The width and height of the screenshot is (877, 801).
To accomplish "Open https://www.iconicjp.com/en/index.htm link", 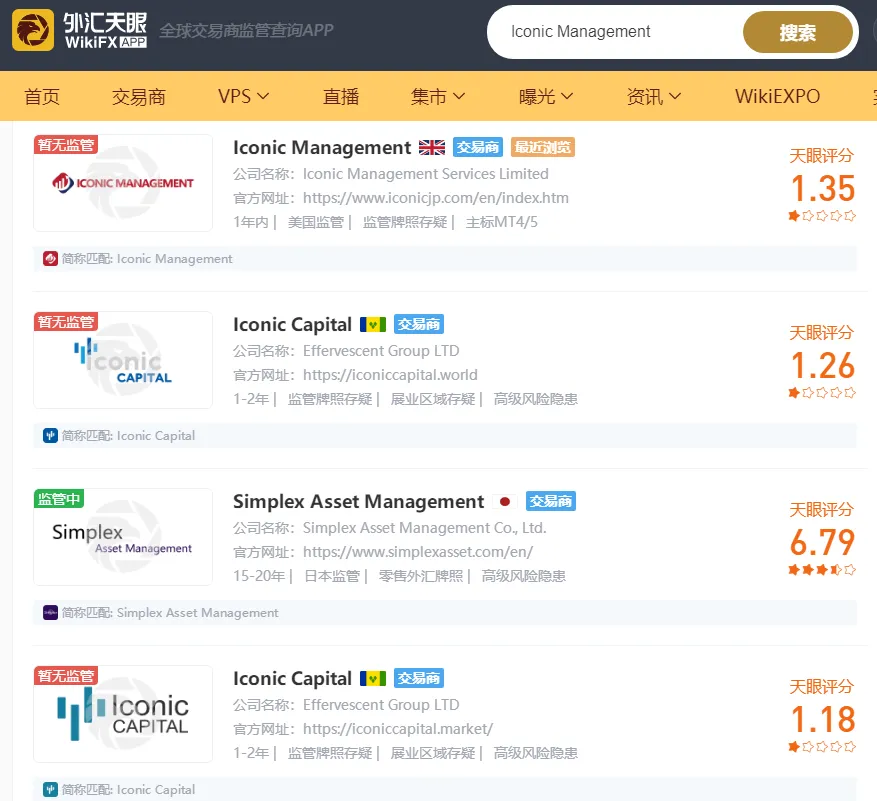I will coord(436,198).
